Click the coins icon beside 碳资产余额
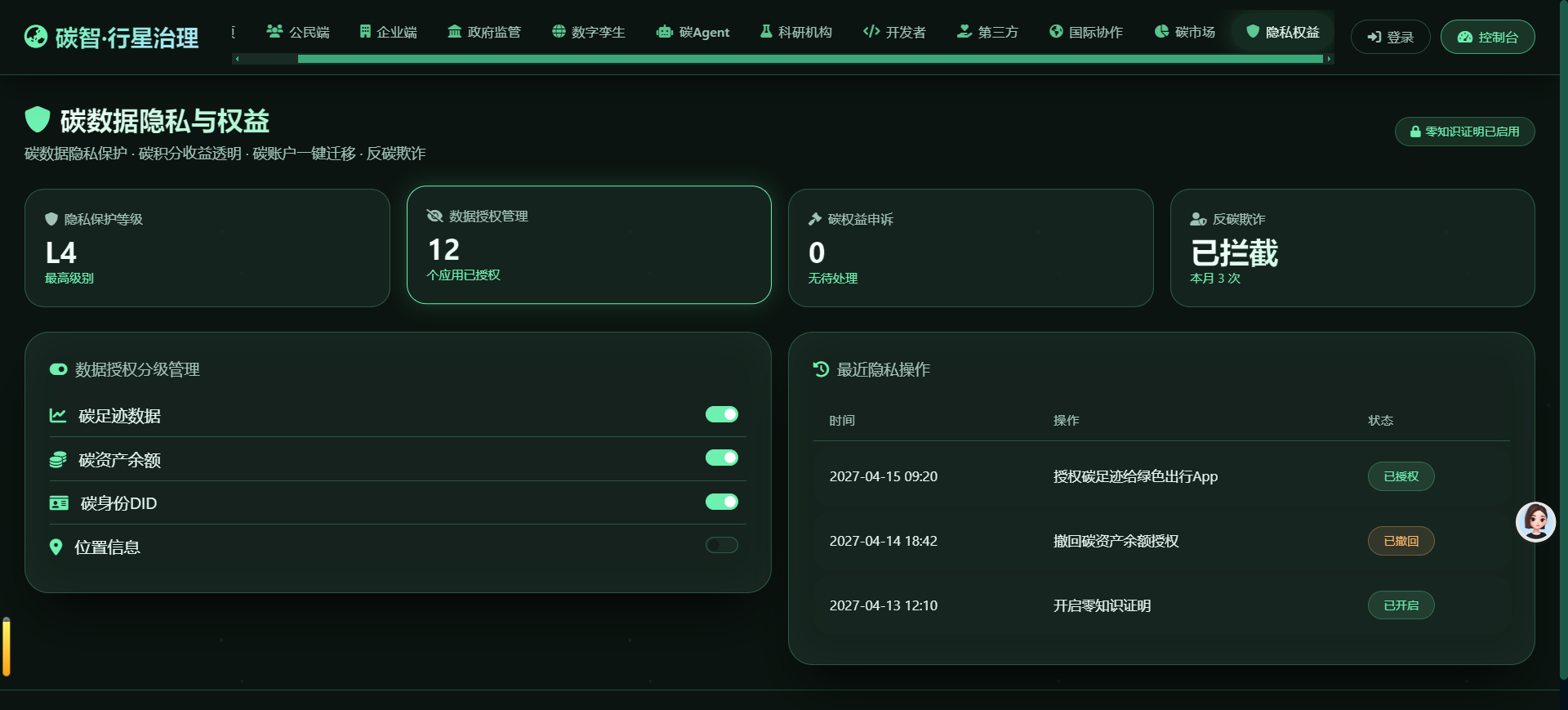The image size is (1568, 710). click(x=58, y=459)
